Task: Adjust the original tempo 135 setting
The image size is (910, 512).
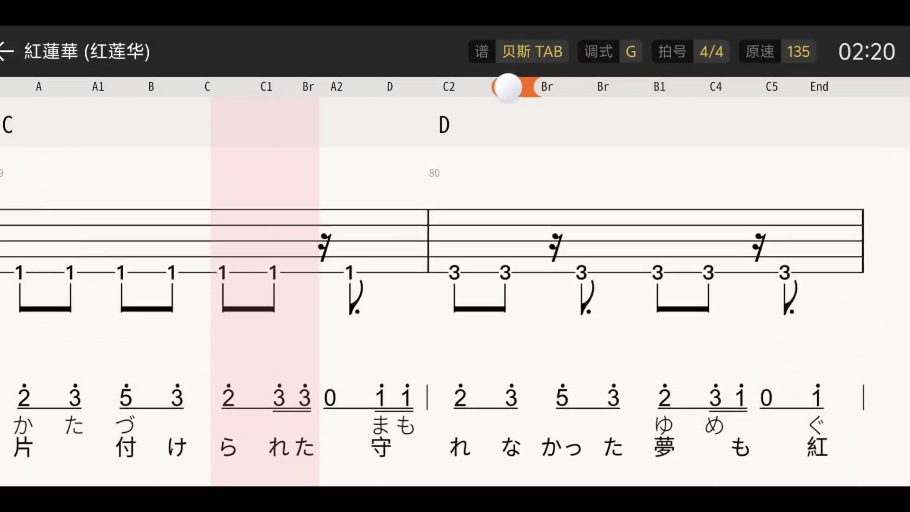Action: pos(798,52)
